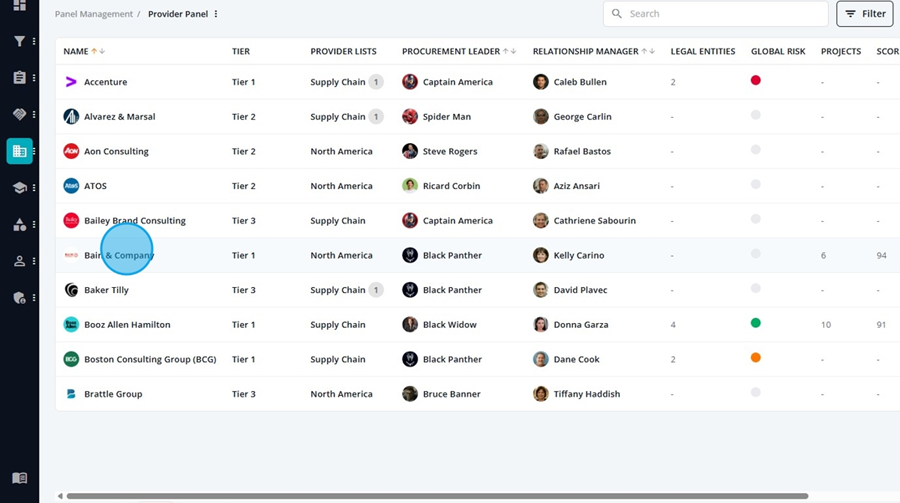The height and width of the screenshot is (503, 900).
Task: Sort by Procurement Leader column arrows
Action: pyautogui.click(x=510, y=51)
